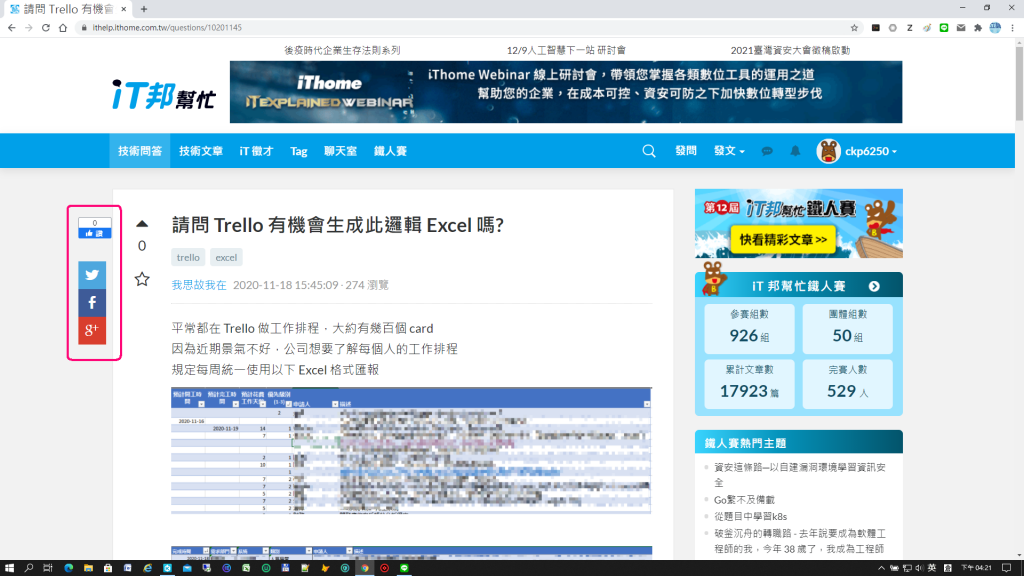
Task: Open the LINE extension icon
Action: [944, 27]
